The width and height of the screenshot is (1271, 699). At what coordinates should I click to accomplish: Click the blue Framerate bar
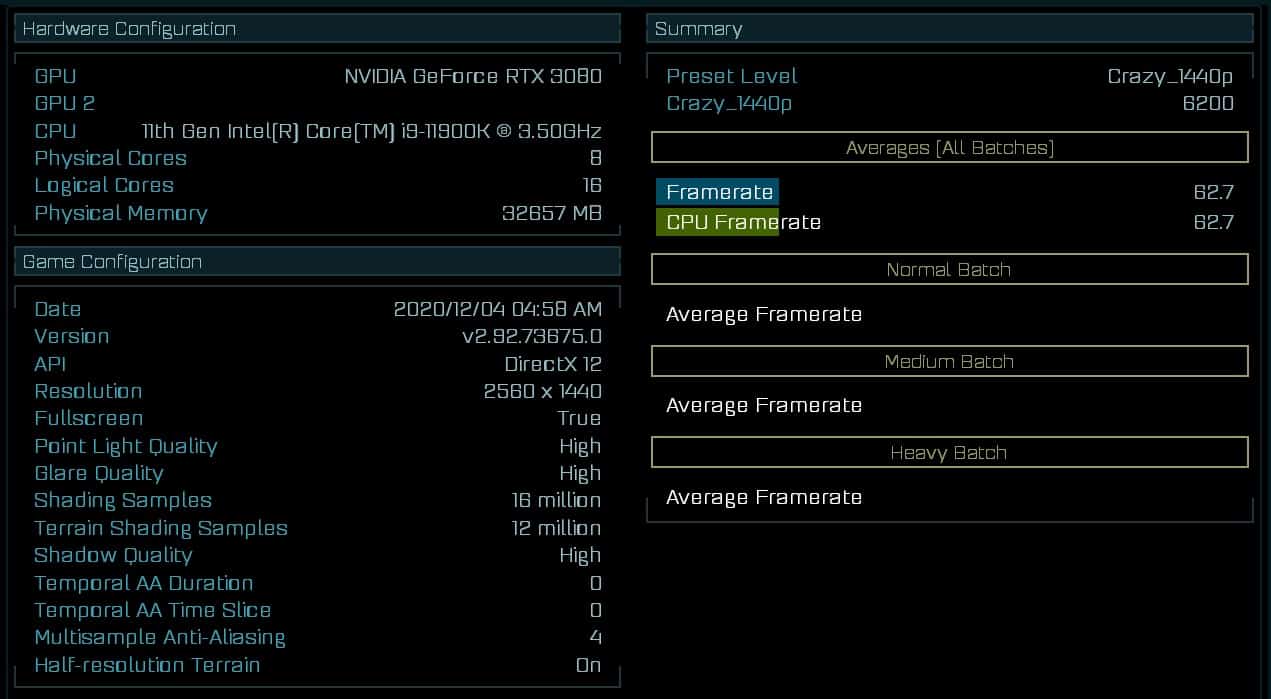coord(718,192)
